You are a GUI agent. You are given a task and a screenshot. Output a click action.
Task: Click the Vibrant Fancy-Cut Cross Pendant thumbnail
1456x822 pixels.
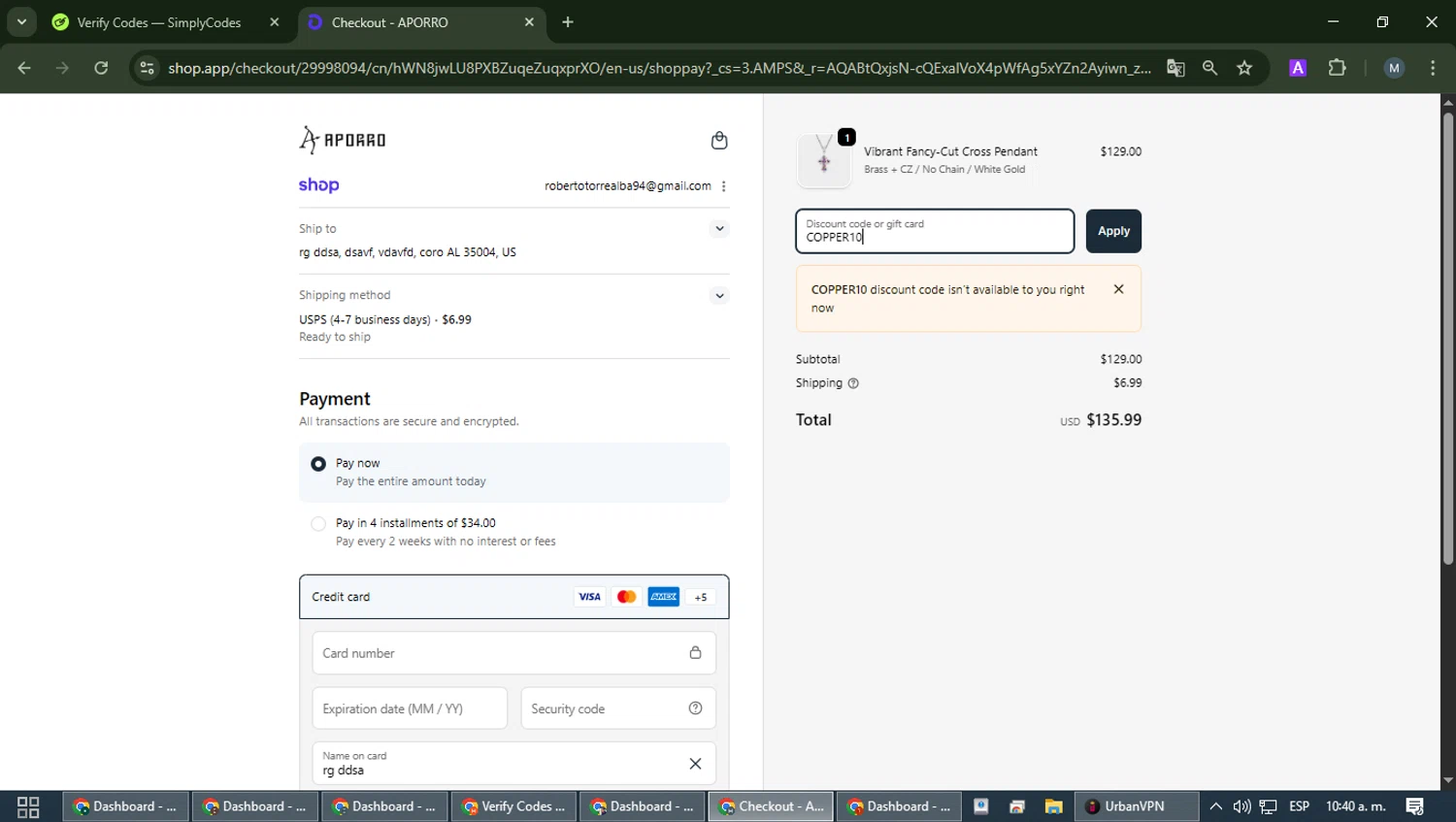824,160
